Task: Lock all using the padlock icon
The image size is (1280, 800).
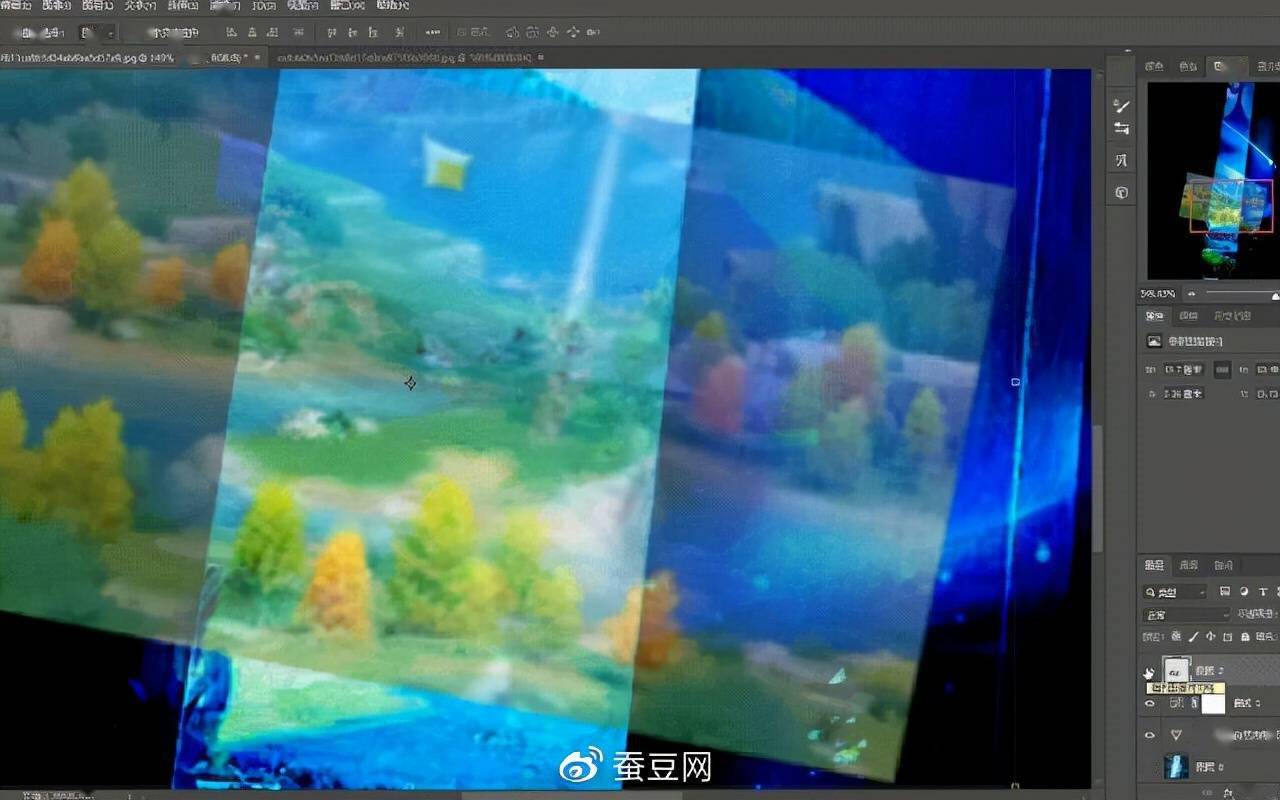Action: [x=1244, y=636]
